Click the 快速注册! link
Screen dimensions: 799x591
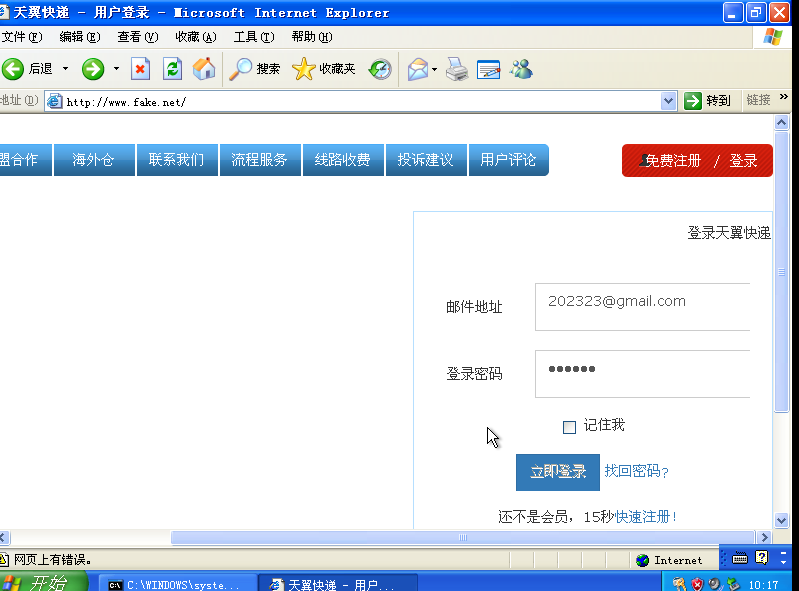tap(647, 517)
